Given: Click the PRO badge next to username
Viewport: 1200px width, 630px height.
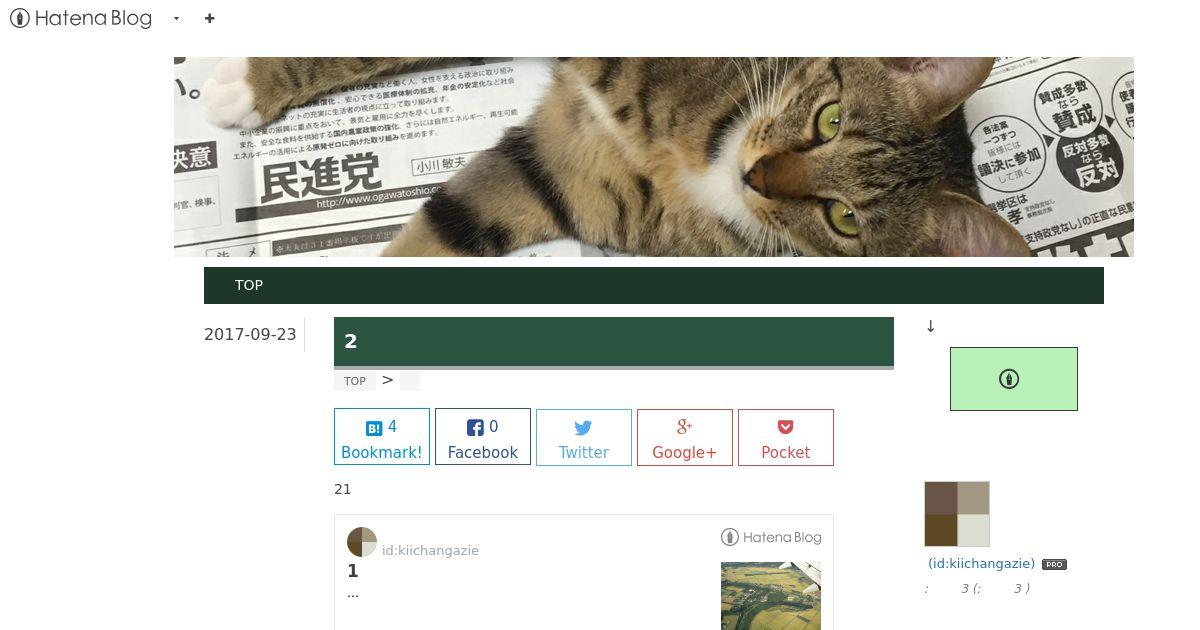Looking at the screenshot, I should 1054,565.
